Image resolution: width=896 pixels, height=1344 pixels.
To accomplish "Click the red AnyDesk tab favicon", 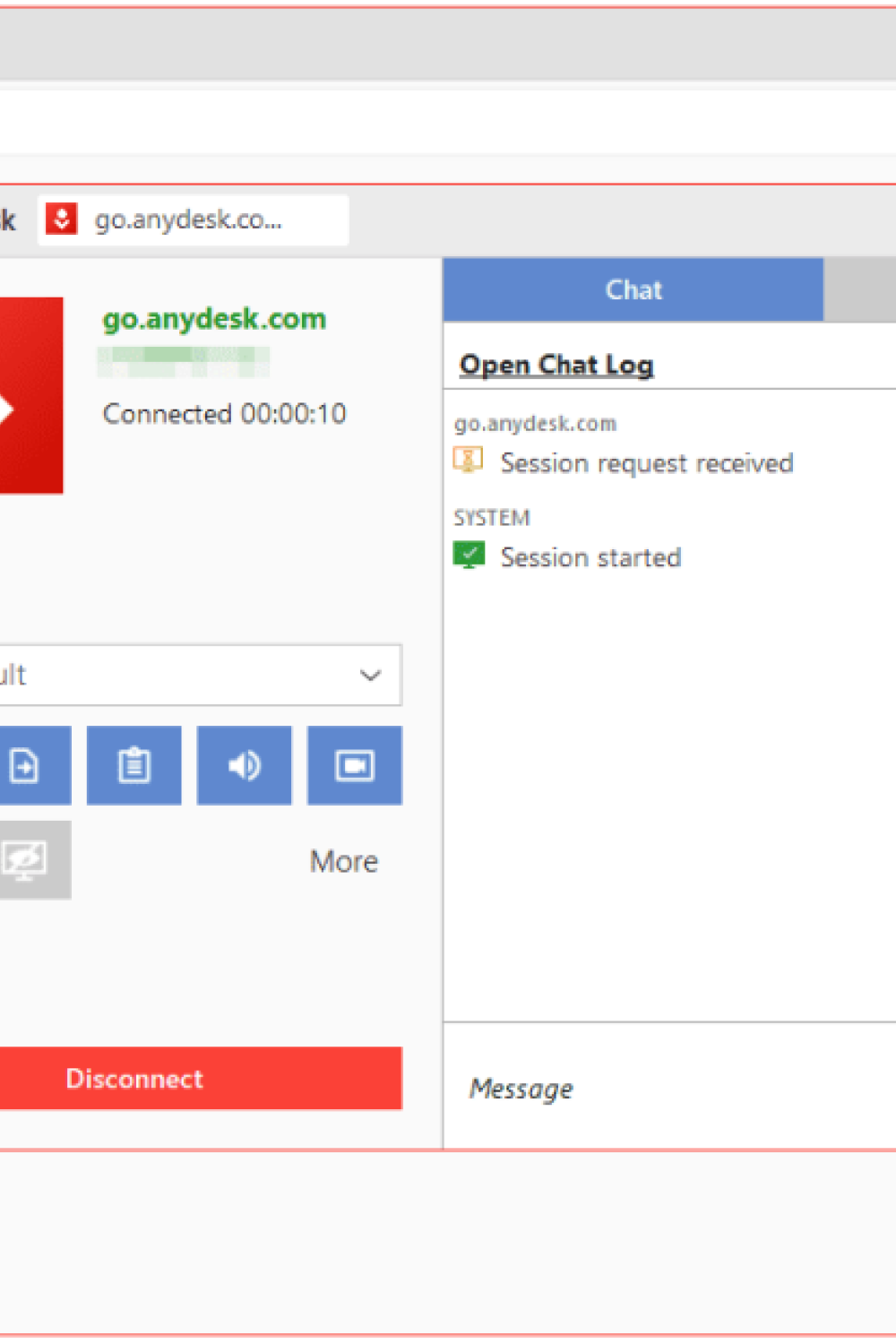I will (x=61, y=219).
